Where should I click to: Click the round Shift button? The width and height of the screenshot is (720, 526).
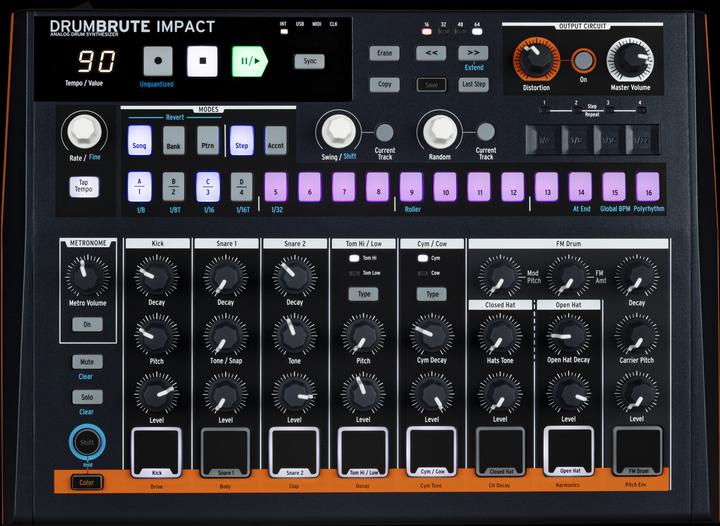click(x=87, y=442)
